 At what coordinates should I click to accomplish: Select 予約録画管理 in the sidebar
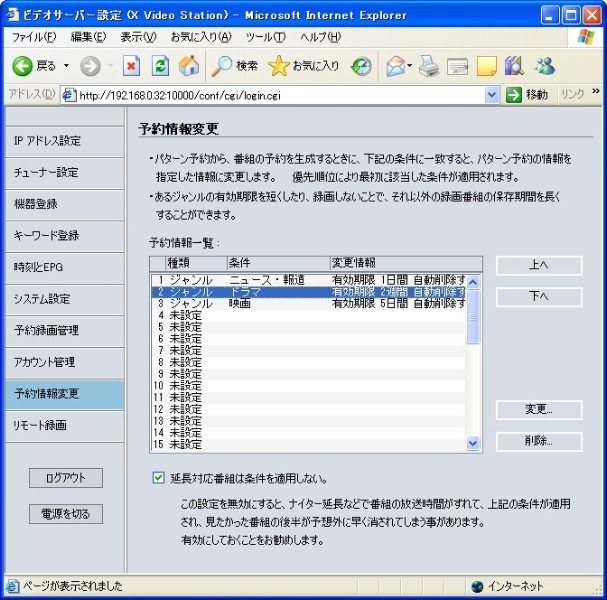pos(65,331)
